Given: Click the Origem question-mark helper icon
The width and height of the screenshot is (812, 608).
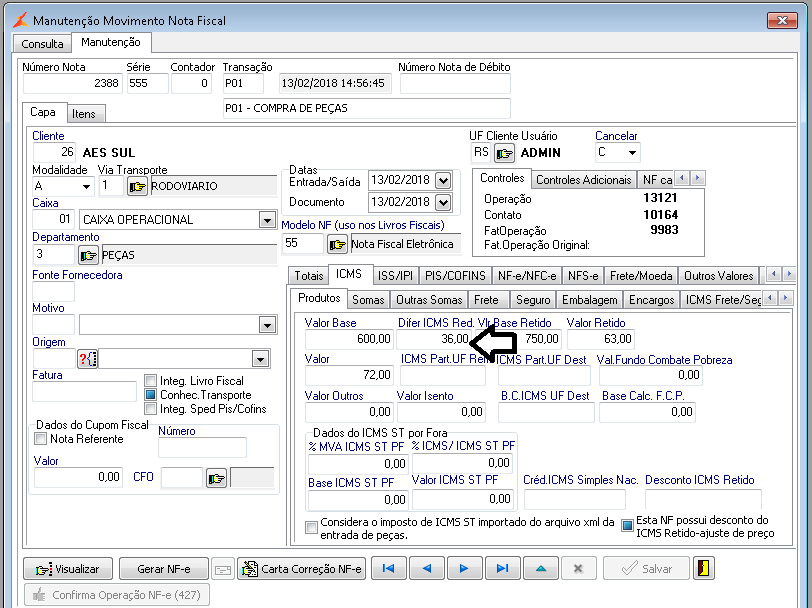Looking at the screenshot, I should tap(87, 359).
